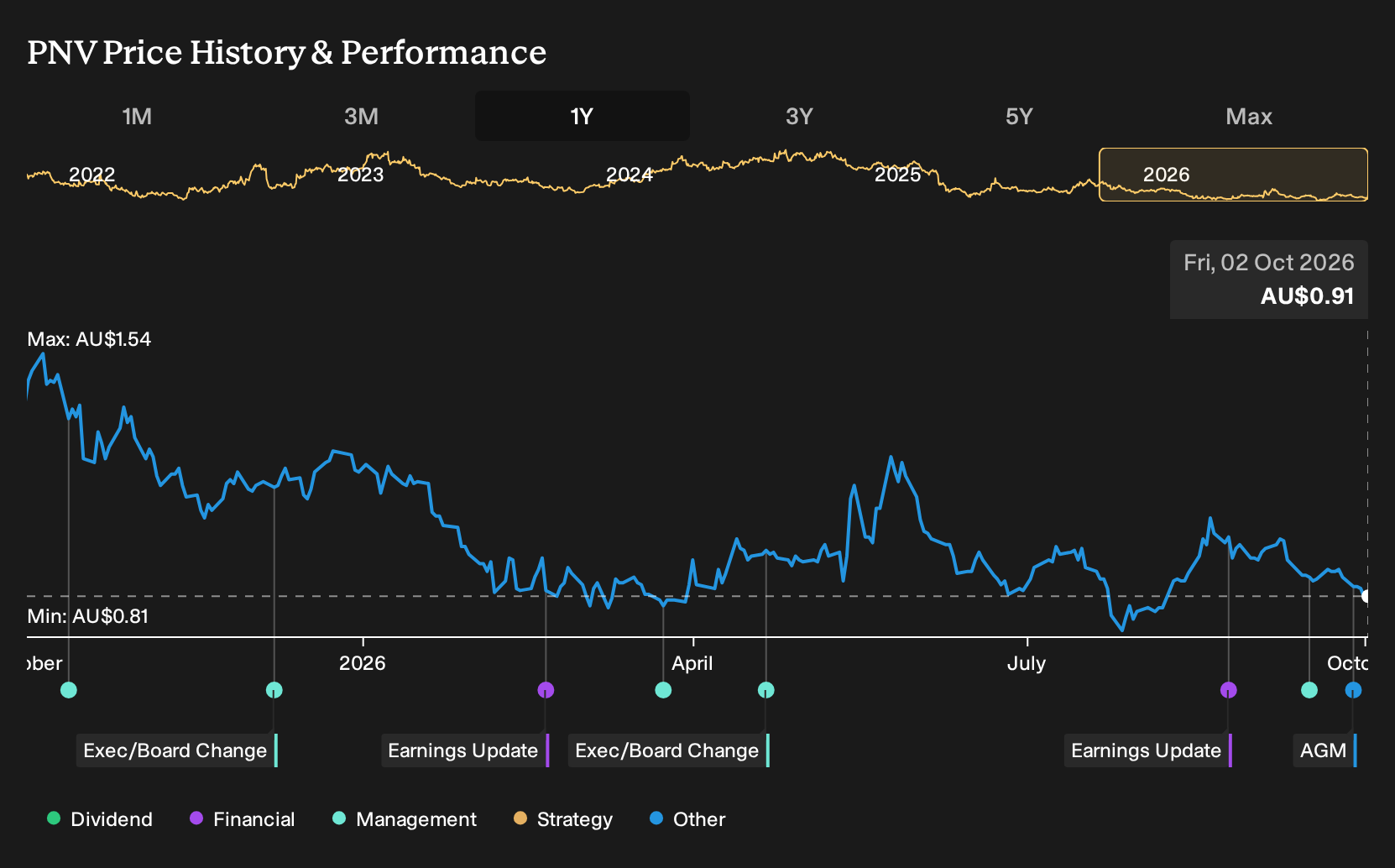
Task: Toggle Dividend events in the legend
Action: coord(100,819)
